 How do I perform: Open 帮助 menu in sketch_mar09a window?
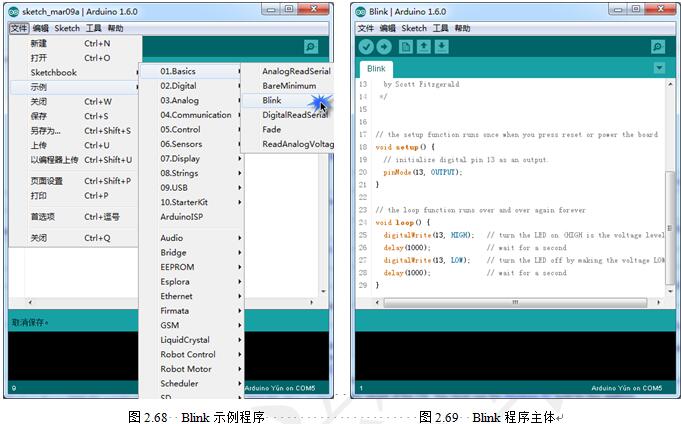coord(116,28)
